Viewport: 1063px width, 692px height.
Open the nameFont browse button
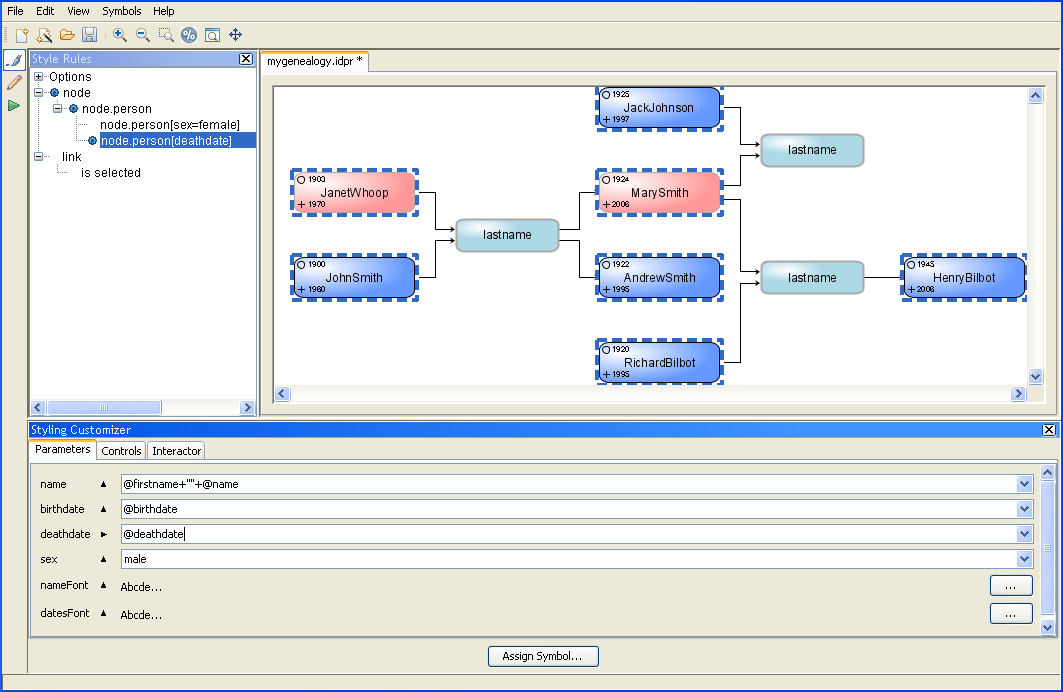pyautogui.click(x=1011, y=585)
